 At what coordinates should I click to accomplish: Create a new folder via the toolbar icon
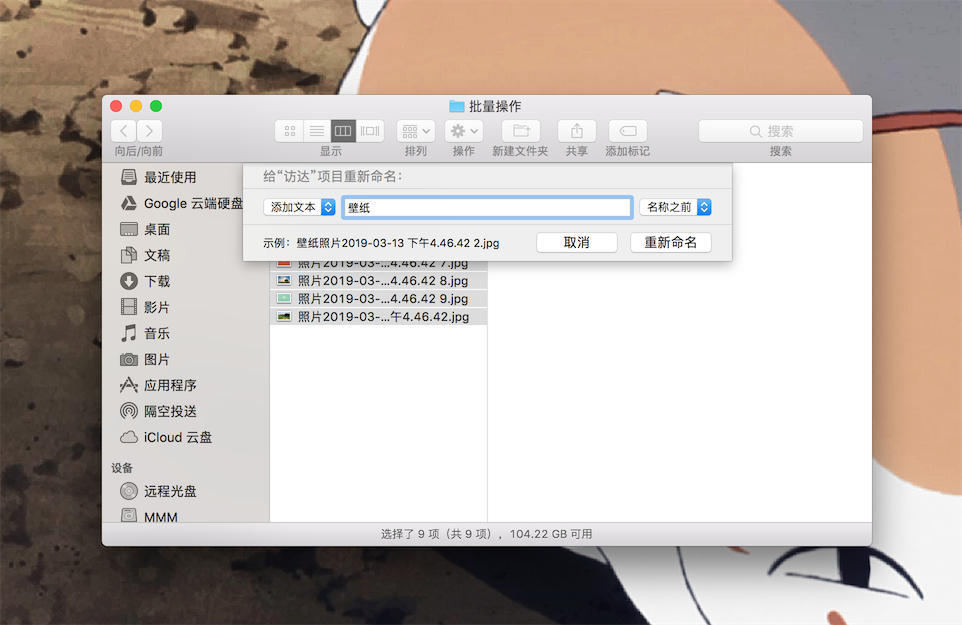coord(520,131)
